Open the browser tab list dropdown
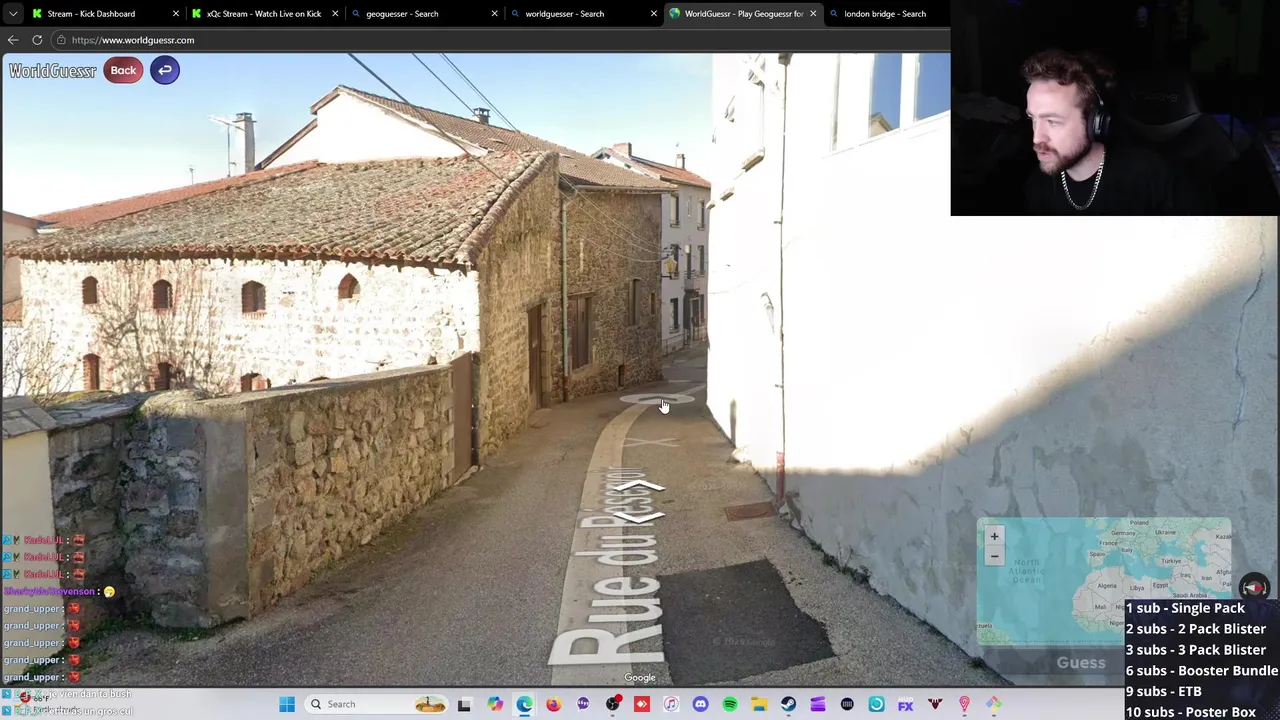Image resolution: width=1280 pixels, height=720 pixels. pos(13,14)
